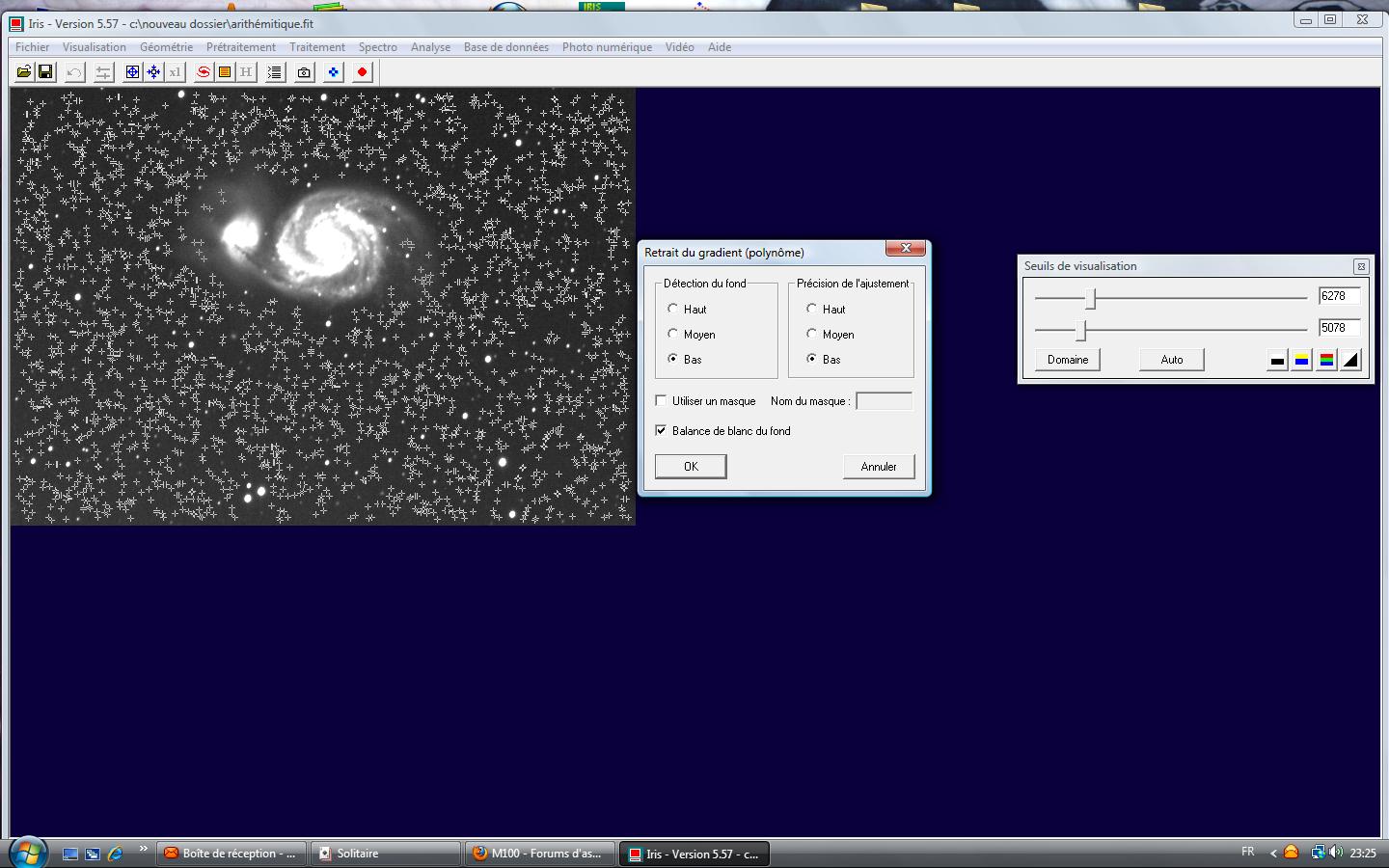Launch Internet Explorer from quick launch
This screenshot has width=1389, height=868.
[116, 854]
